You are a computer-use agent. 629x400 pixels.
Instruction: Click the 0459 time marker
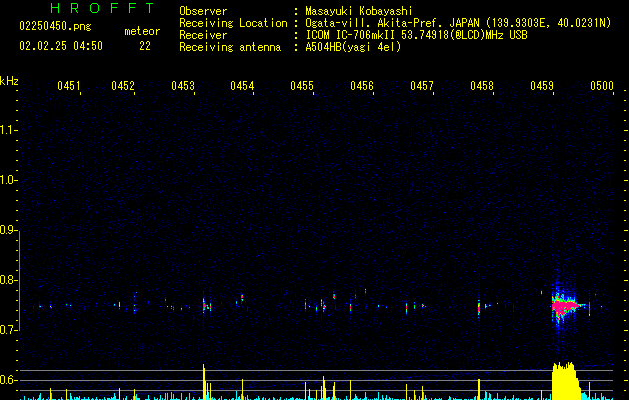[542, 86]
